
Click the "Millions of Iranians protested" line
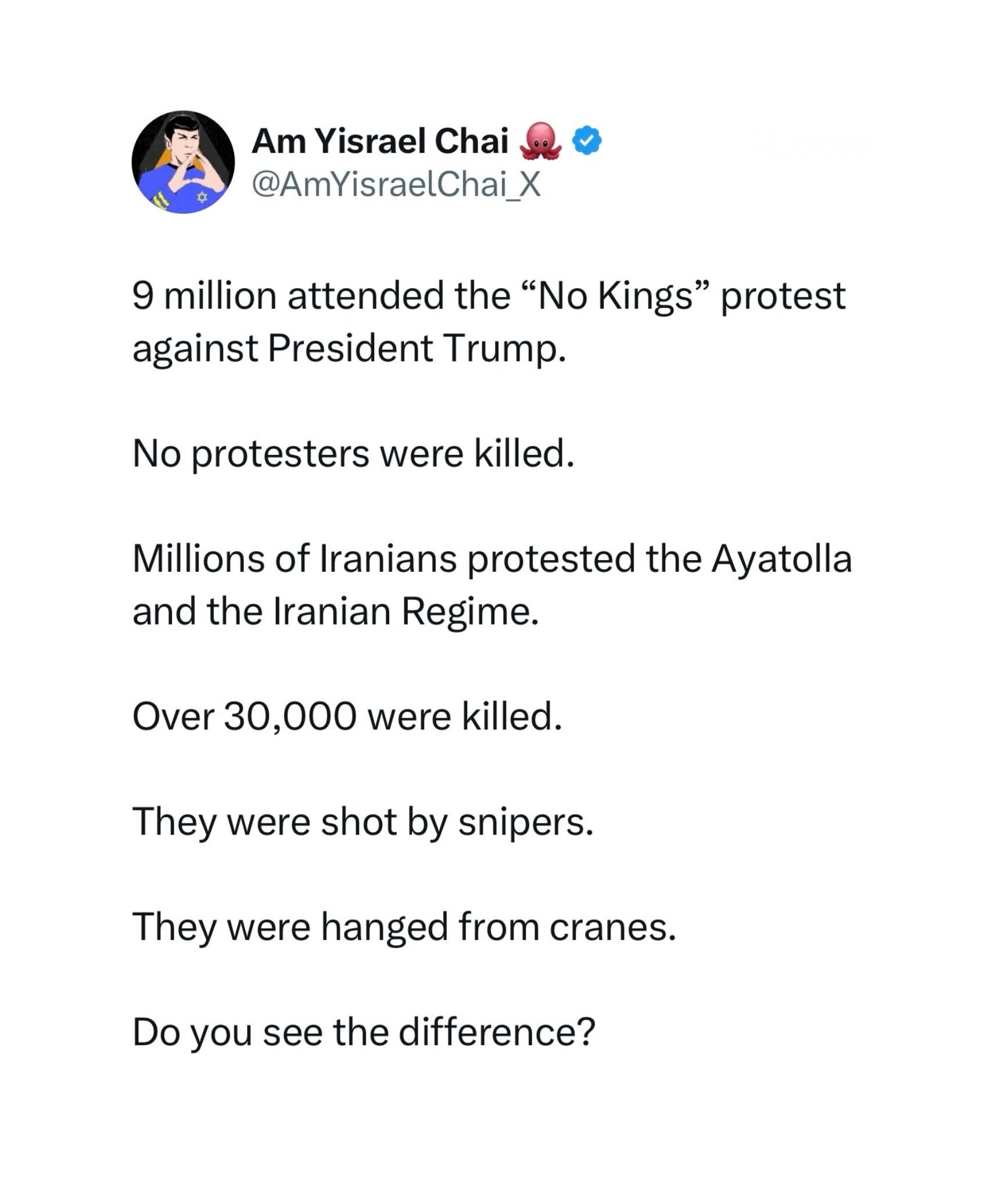coord(382,558)
